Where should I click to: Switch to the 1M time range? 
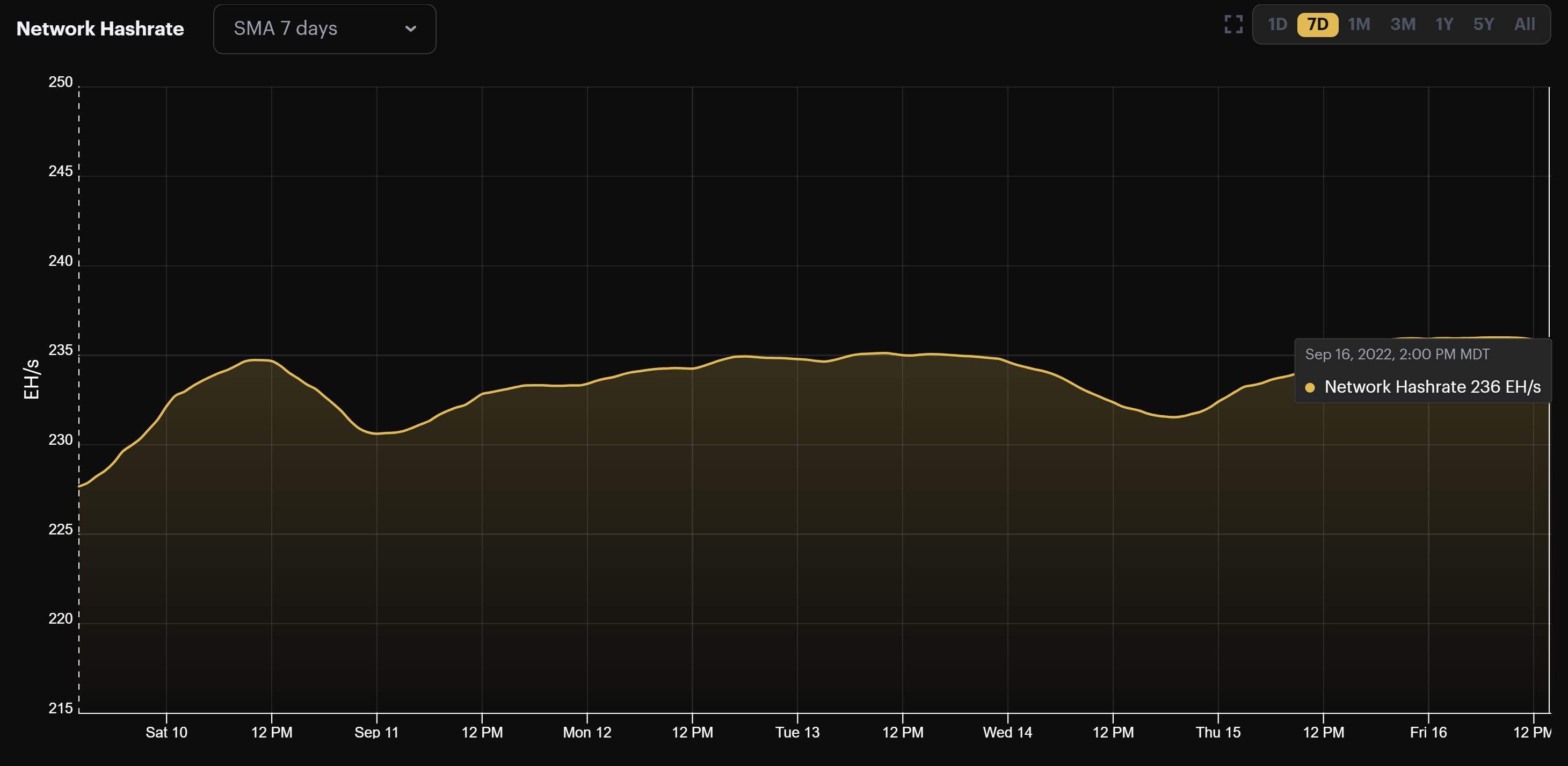coord(1360,24)
